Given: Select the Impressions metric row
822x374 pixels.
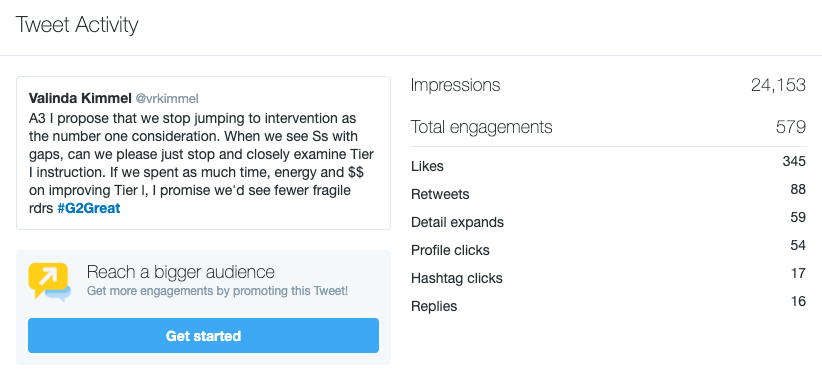Looking at the screenshot, I should (x=608, y=85).
